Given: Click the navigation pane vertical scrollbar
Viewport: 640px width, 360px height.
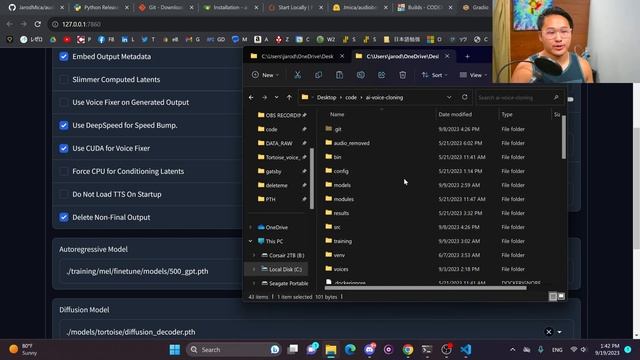Looking at the screenshot, I should 312,178.
